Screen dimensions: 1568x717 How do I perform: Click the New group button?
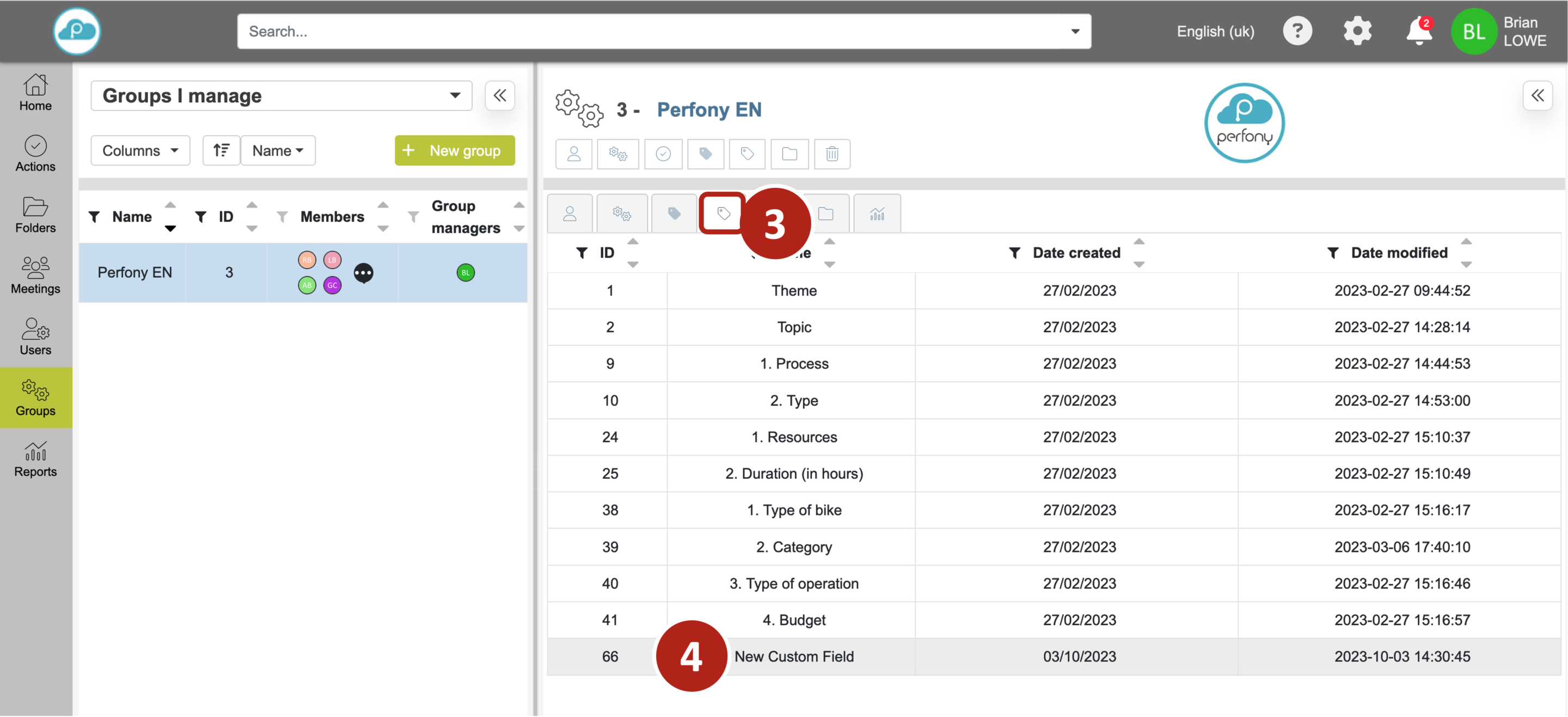tap(454, 150)
